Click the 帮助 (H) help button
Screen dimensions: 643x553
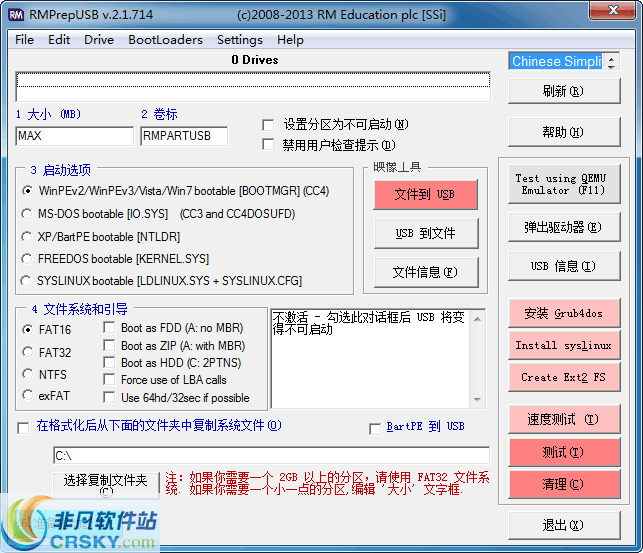tap(564, 132)
